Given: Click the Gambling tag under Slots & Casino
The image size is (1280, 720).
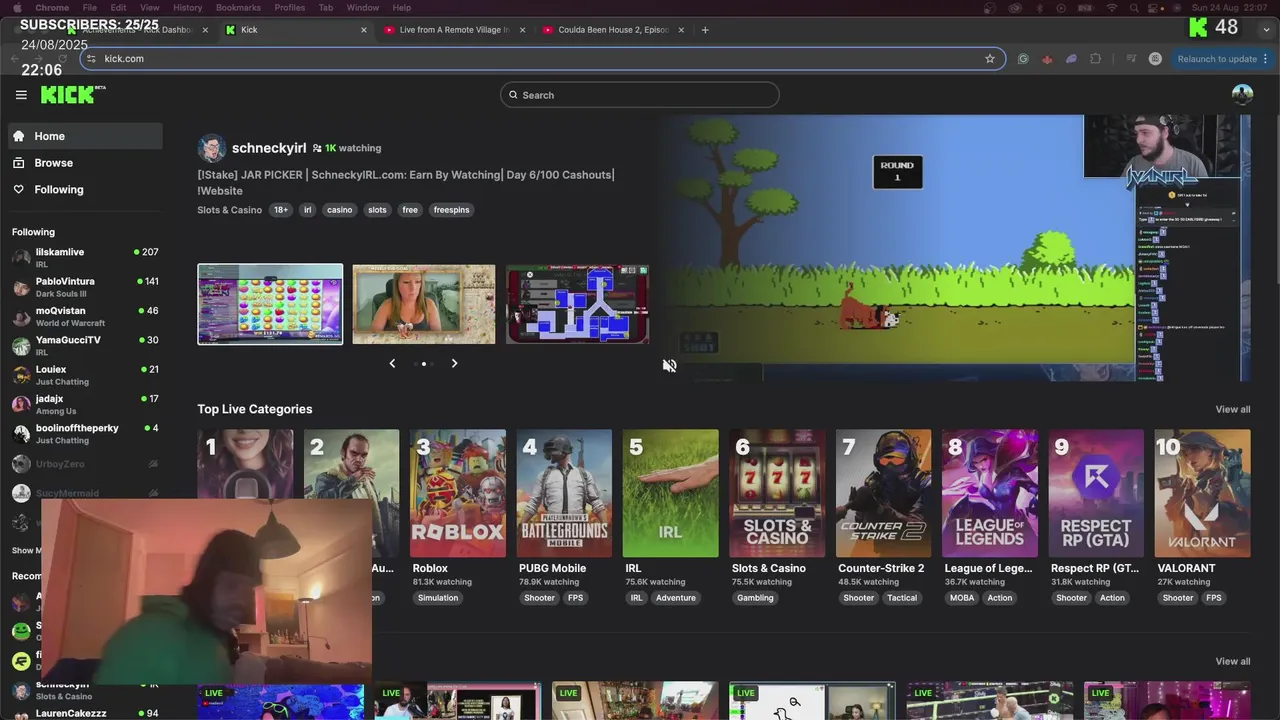Looking at the screenshot, I should click(x=755, y=598).
